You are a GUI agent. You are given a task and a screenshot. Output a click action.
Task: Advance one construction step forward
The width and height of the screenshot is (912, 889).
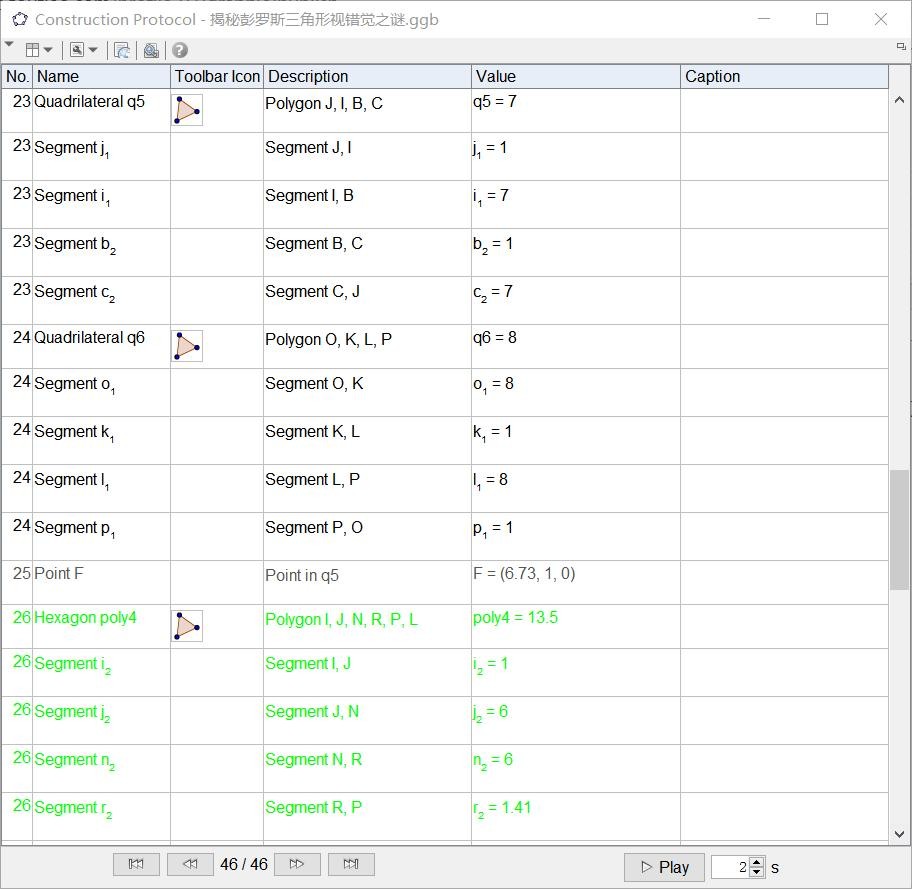click(x=297, y=865)
